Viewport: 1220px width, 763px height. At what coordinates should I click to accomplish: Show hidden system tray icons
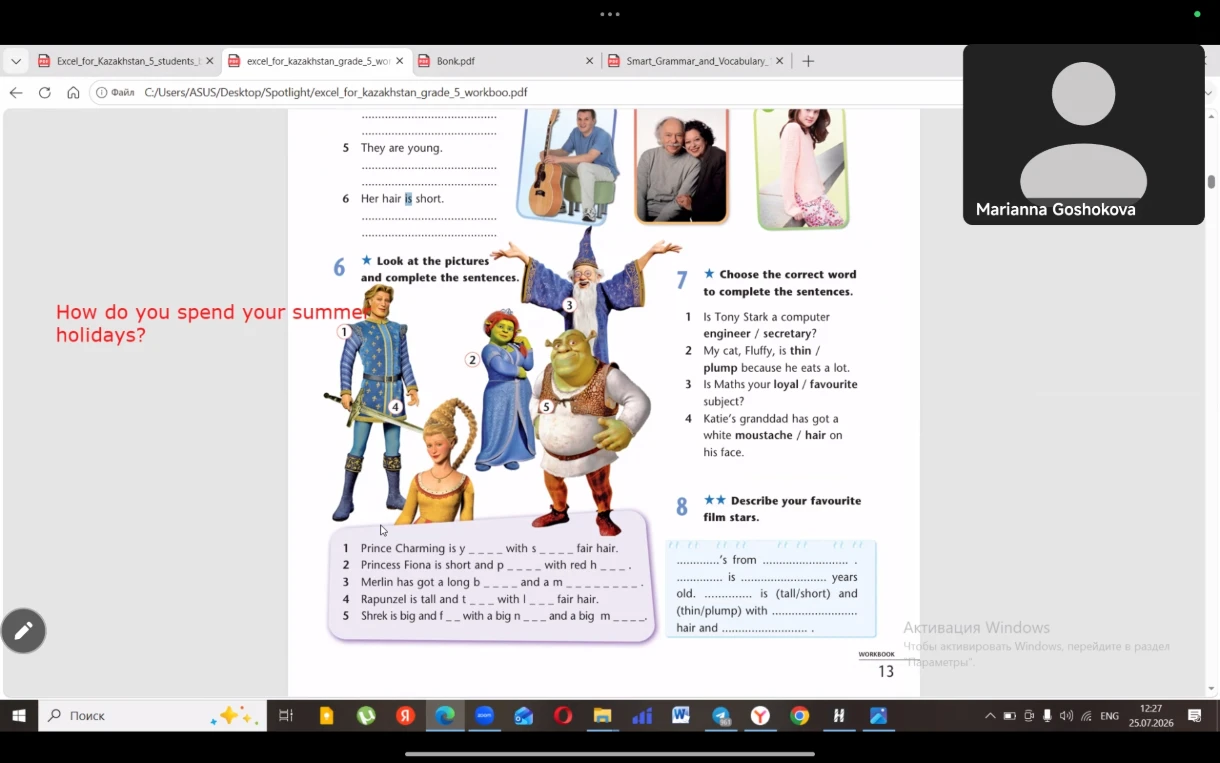(x=990, y=716)
